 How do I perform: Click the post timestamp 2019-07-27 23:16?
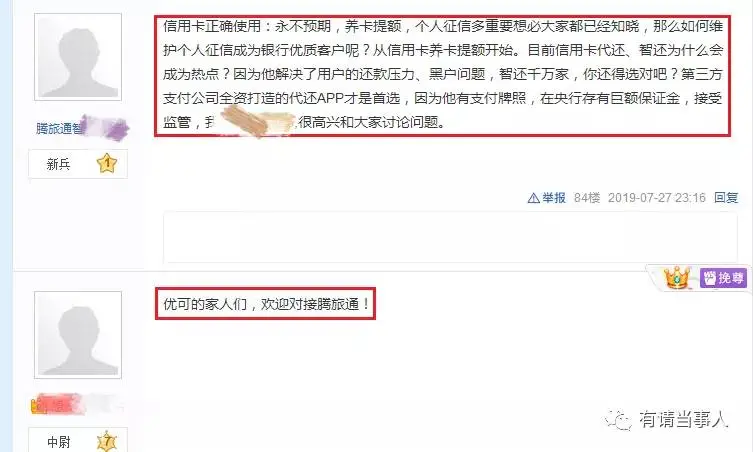point(656,198)
